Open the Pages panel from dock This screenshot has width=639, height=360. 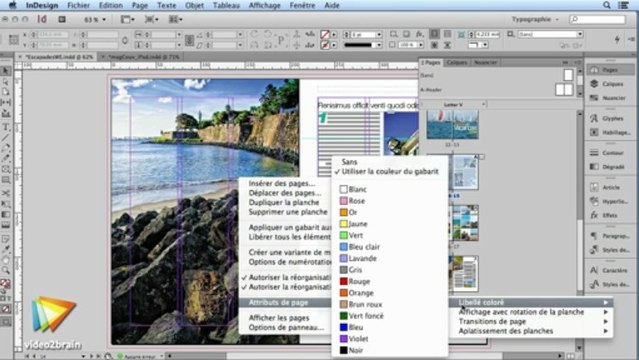pos(610,70)
